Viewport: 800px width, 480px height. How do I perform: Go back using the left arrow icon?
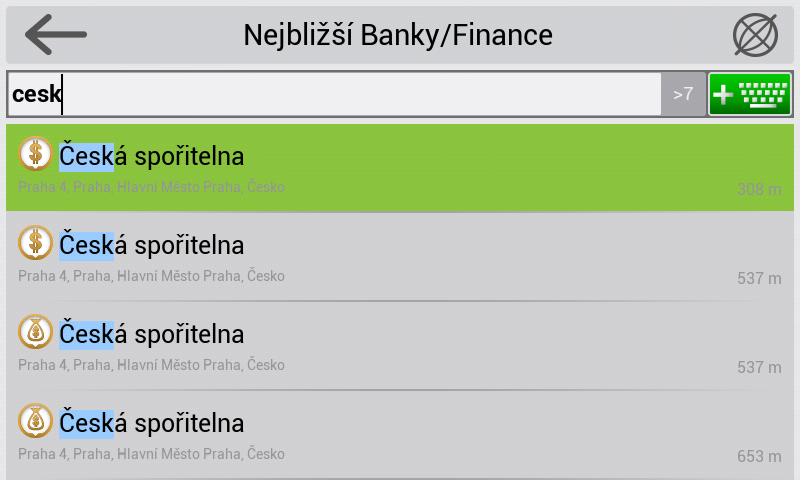(56, 35)
